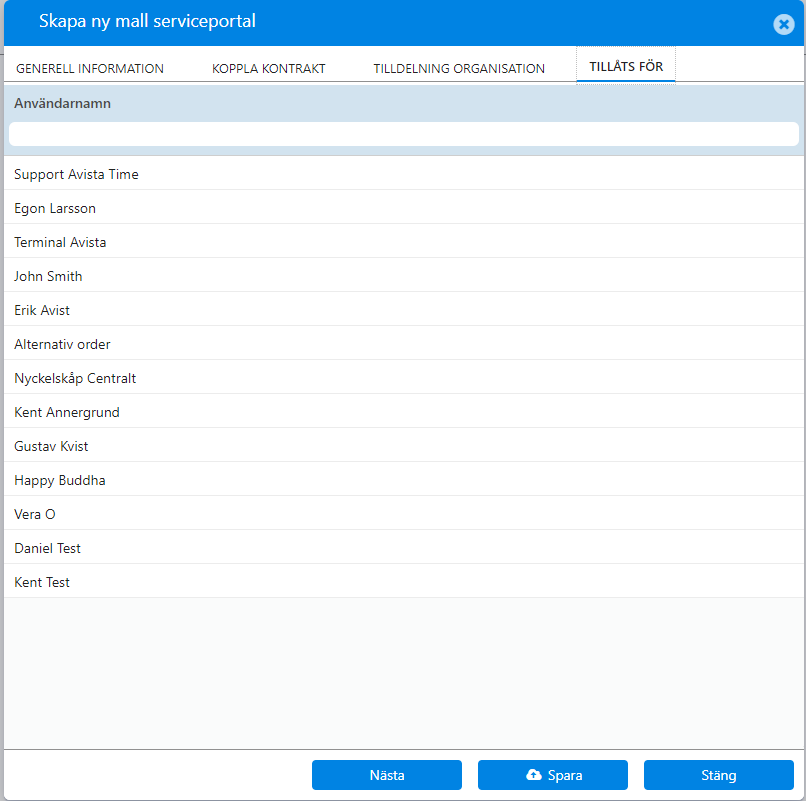Select the Vera O row
The height and width of the screenshot is (801, 806).
404,514
